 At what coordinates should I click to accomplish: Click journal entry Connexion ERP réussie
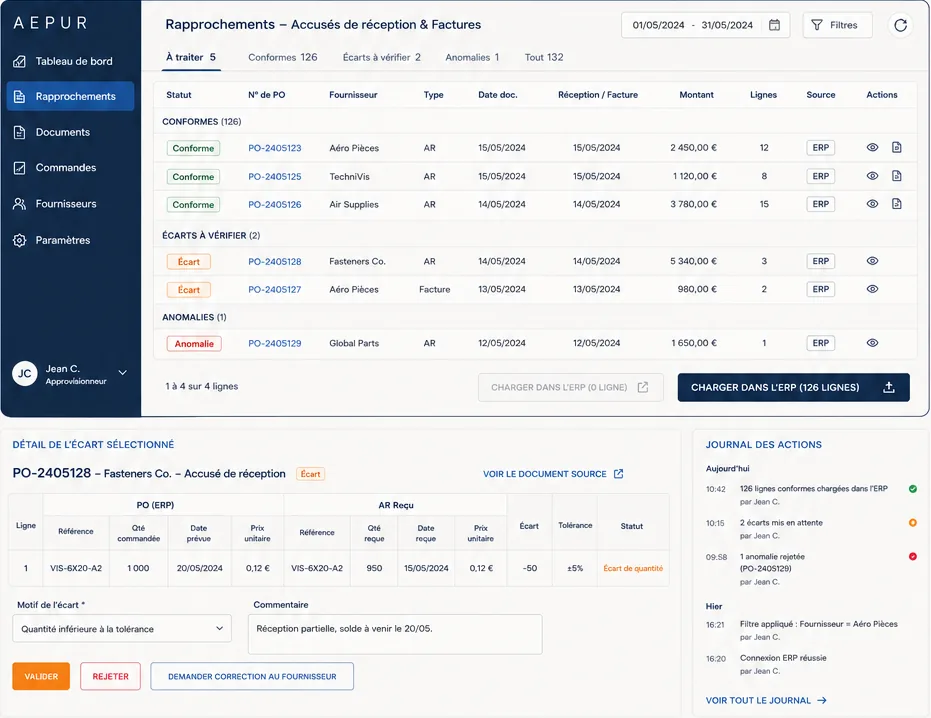(x=783, y=657)
